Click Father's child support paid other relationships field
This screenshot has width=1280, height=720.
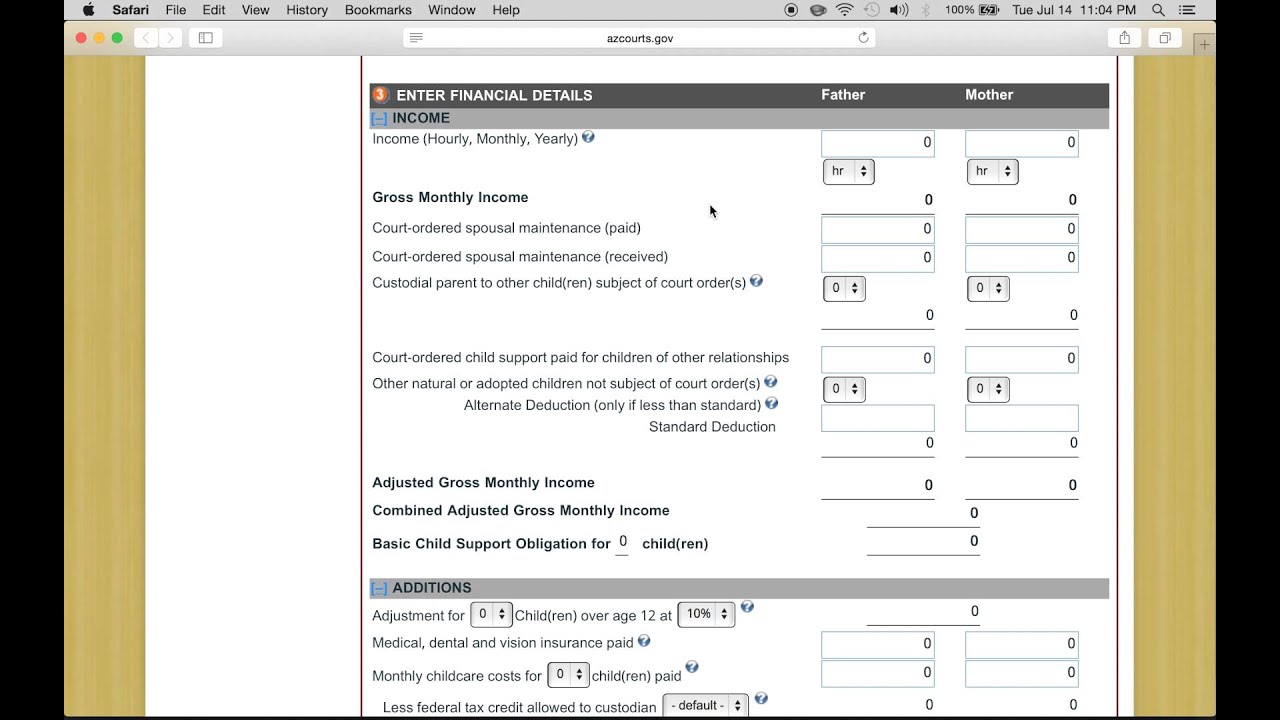pos(878,359)
